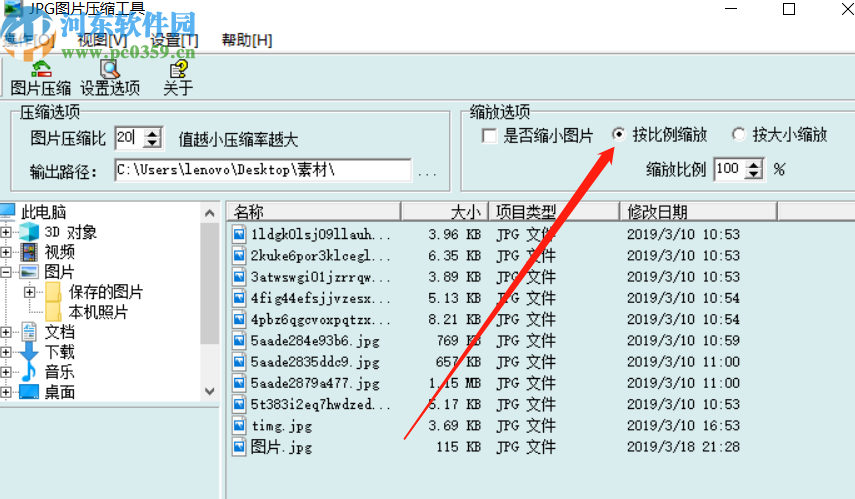Select 保存的图片 tree label
This screenshot has height=499, width=855.
pyautogui.click(x=106, y=292)
